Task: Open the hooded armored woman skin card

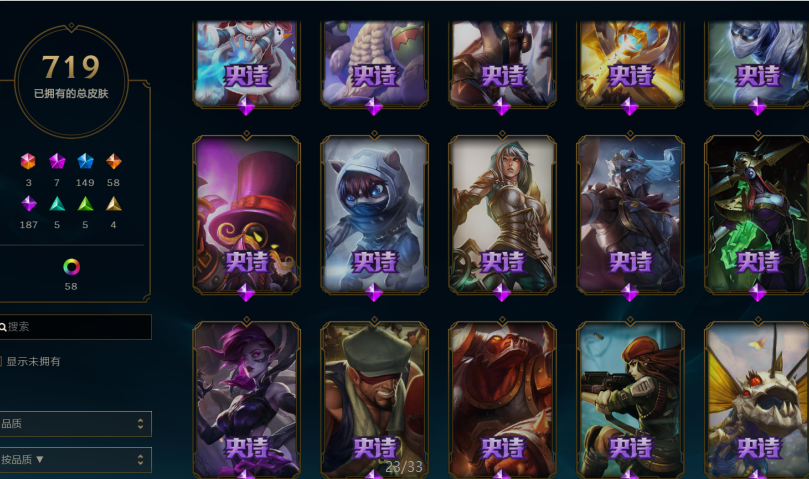Action: click(503, 215)
